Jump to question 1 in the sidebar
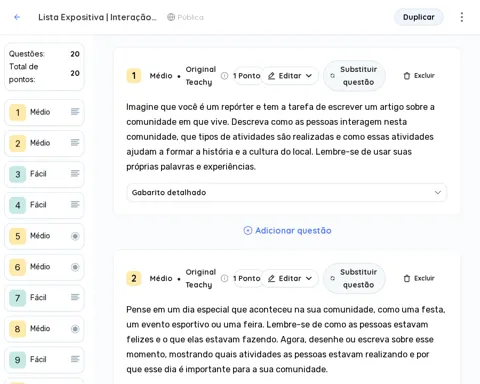The height and width of the screenshot is (384, 480). (44, 112)
